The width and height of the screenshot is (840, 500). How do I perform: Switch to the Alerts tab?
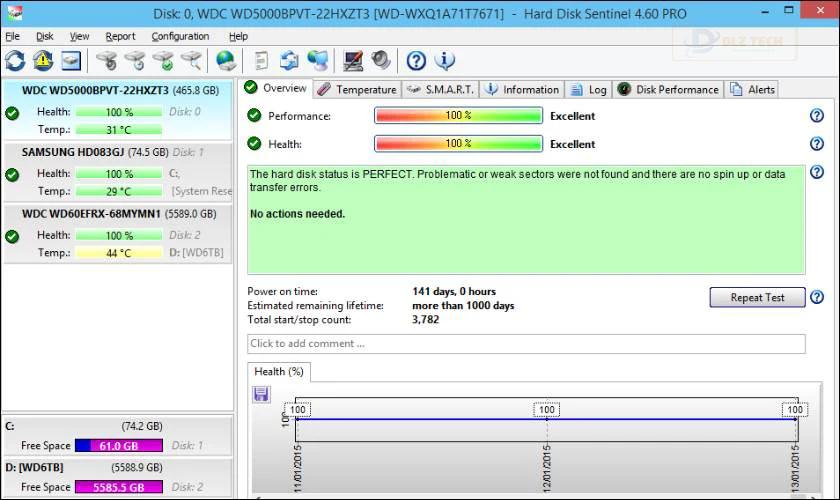[x=752, y=89]
